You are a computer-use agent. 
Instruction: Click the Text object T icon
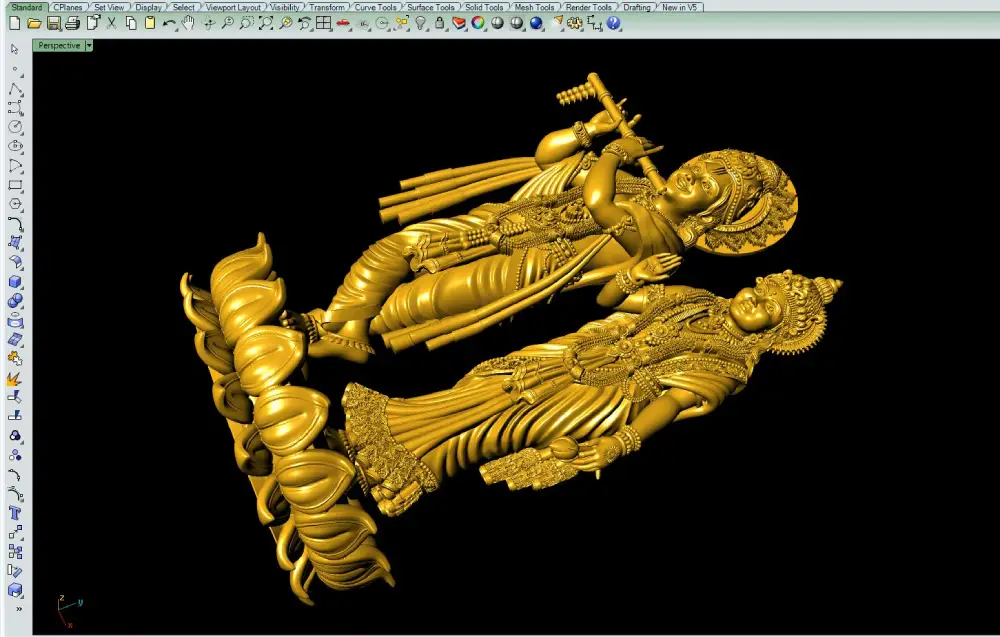[x=15, y=513]
